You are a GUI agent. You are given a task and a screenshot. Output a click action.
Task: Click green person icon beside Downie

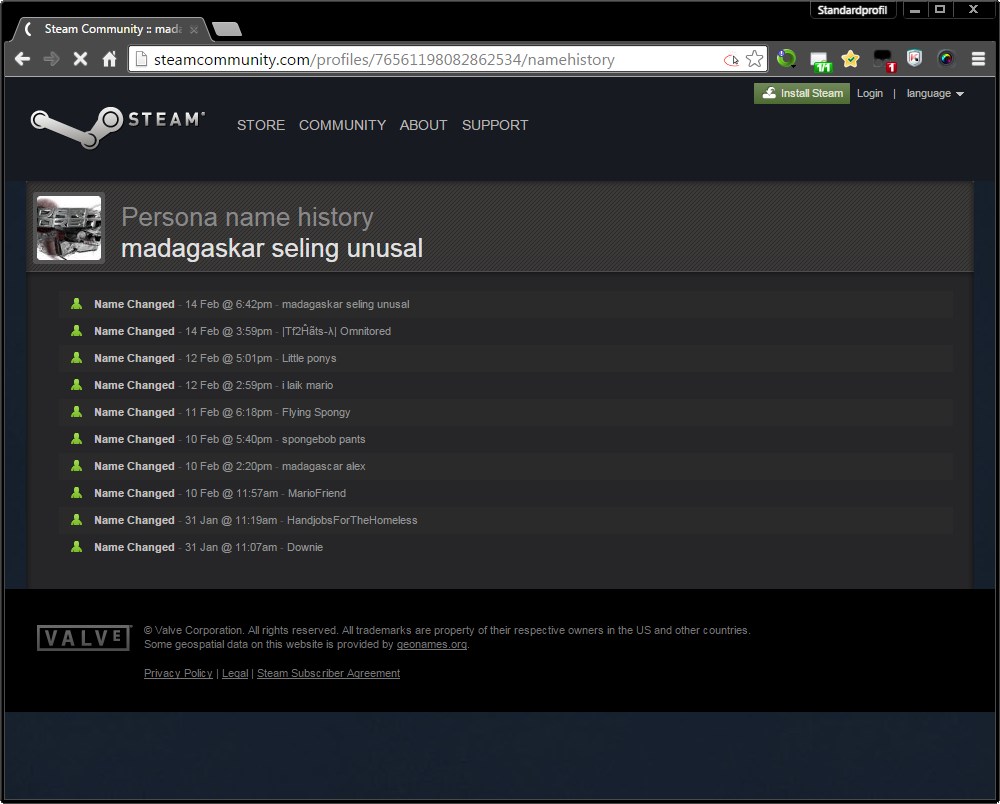click(77, 546)
